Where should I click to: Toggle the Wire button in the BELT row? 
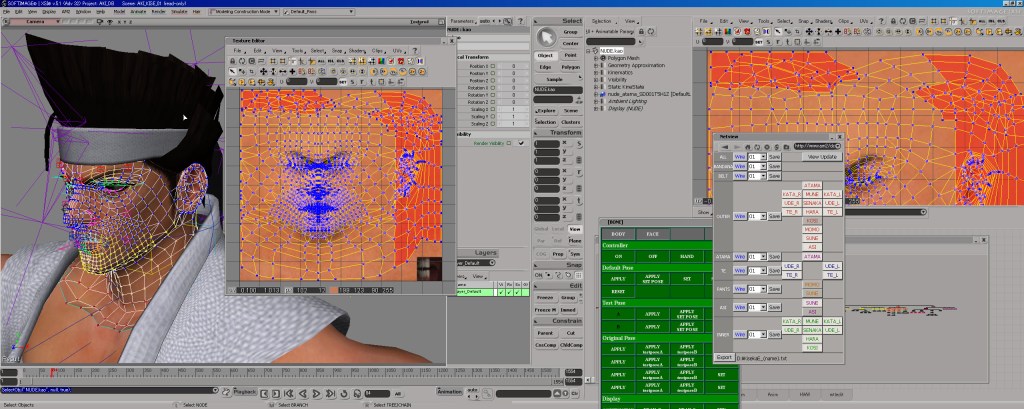[740, 177]
